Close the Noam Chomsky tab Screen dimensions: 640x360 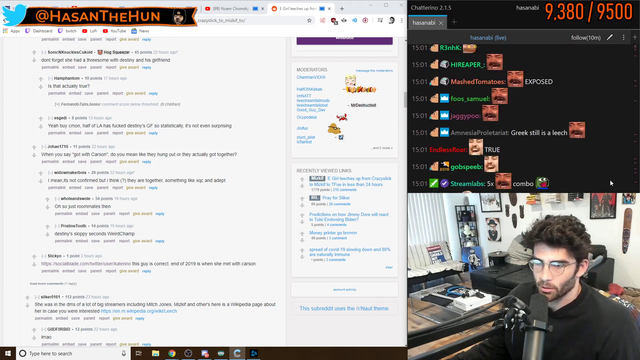[x=262, y=9]
